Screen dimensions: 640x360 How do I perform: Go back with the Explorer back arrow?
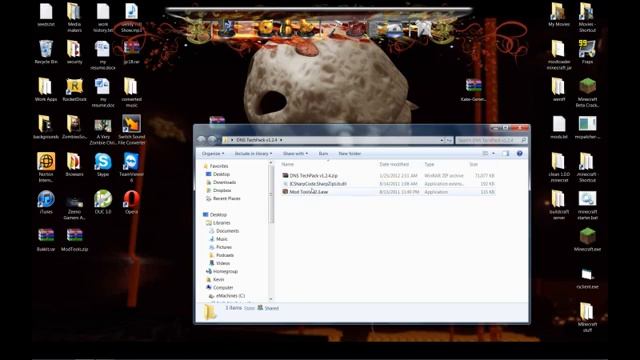click(201, 140)
